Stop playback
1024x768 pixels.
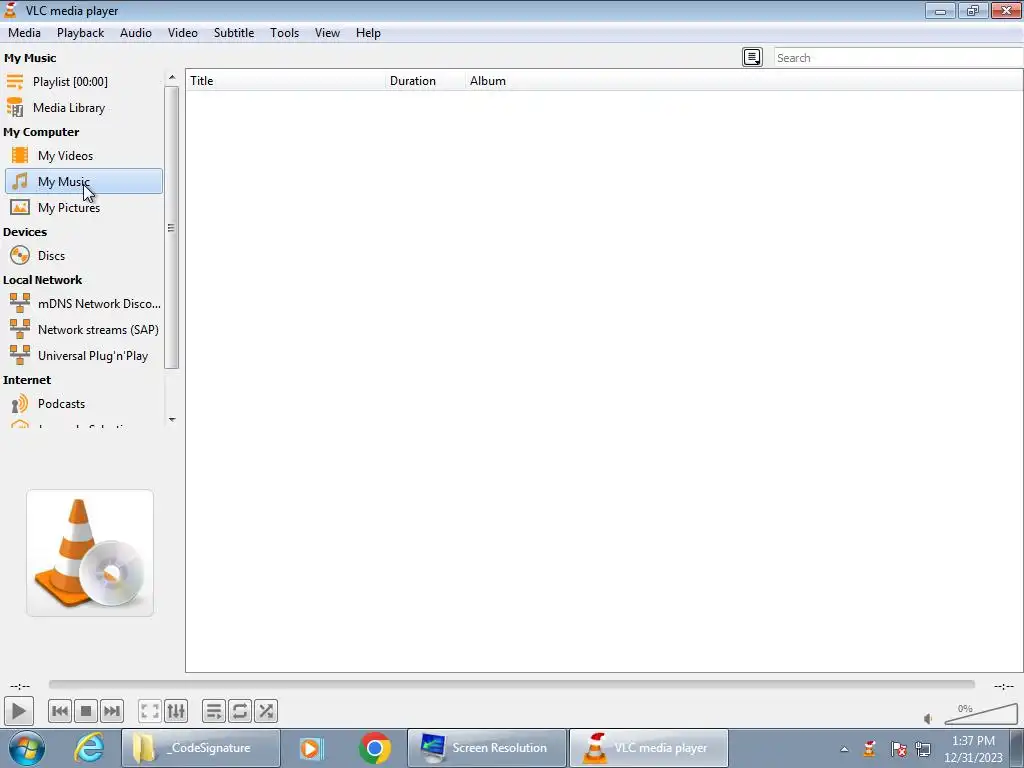pyautogui.click(x=86, y=711)
